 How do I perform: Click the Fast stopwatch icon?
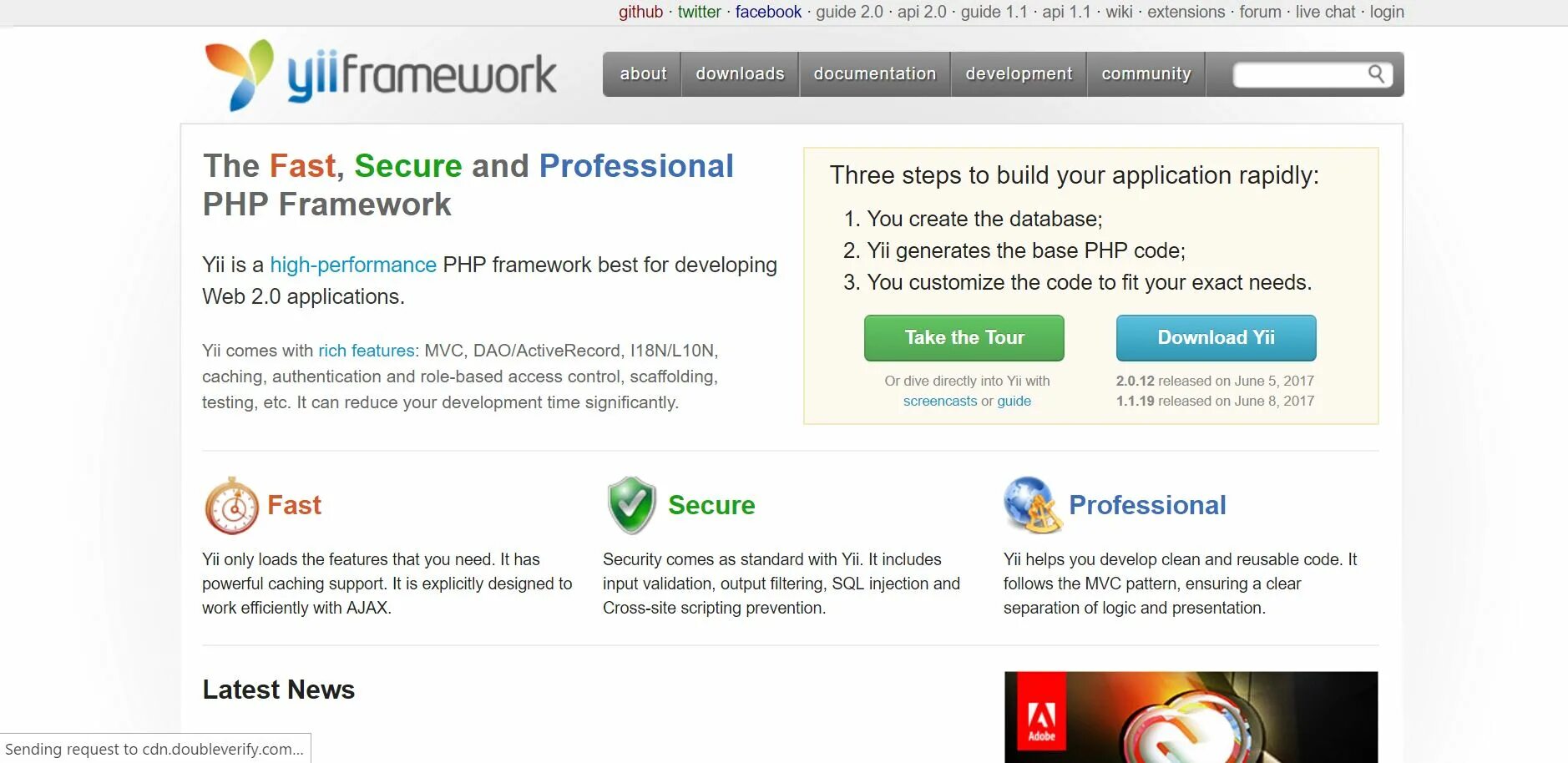pyautogui.click(x=231, y=506)
